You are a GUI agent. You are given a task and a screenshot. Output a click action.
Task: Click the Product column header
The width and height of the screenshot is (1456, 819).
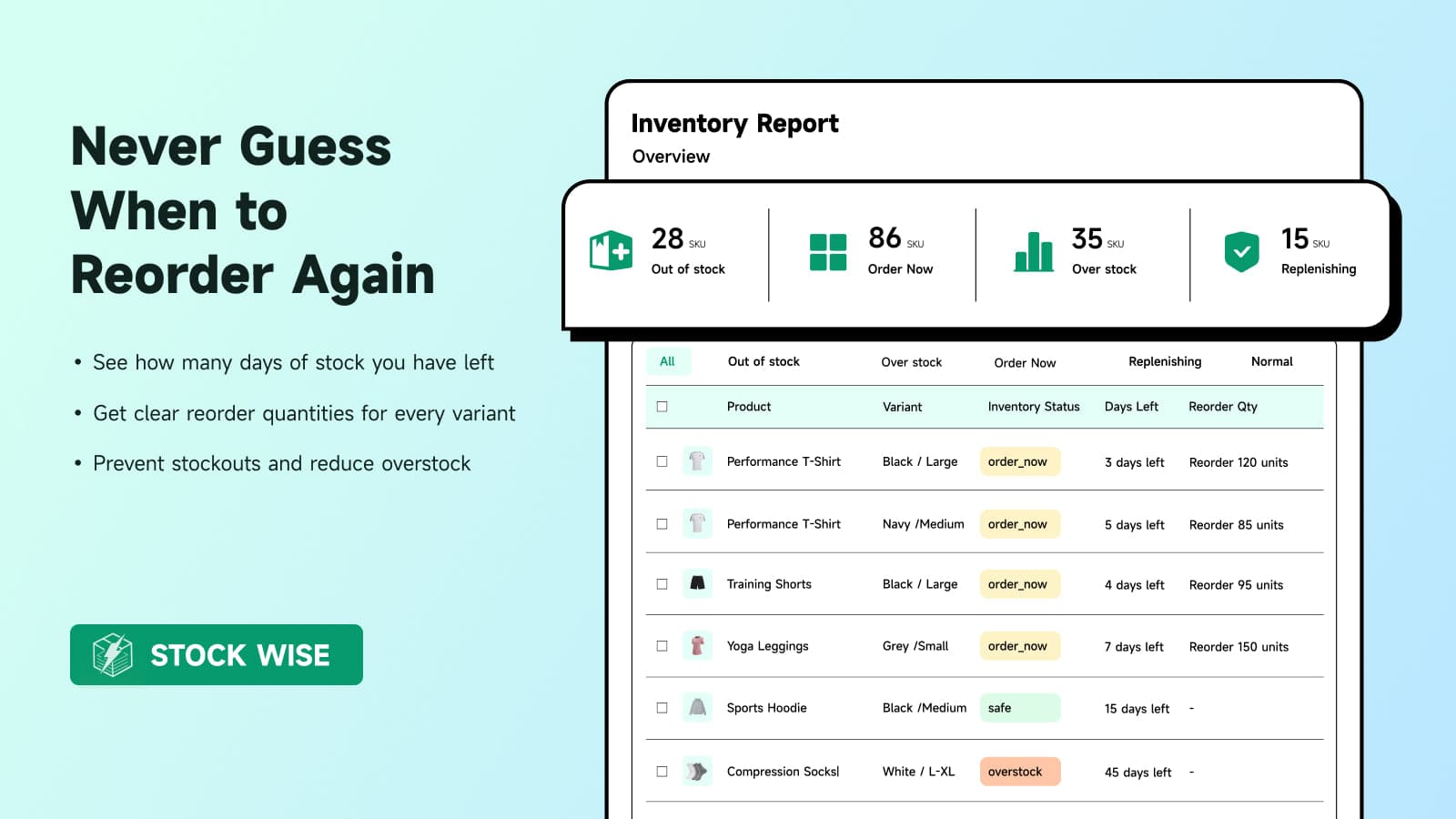[749, 407]
